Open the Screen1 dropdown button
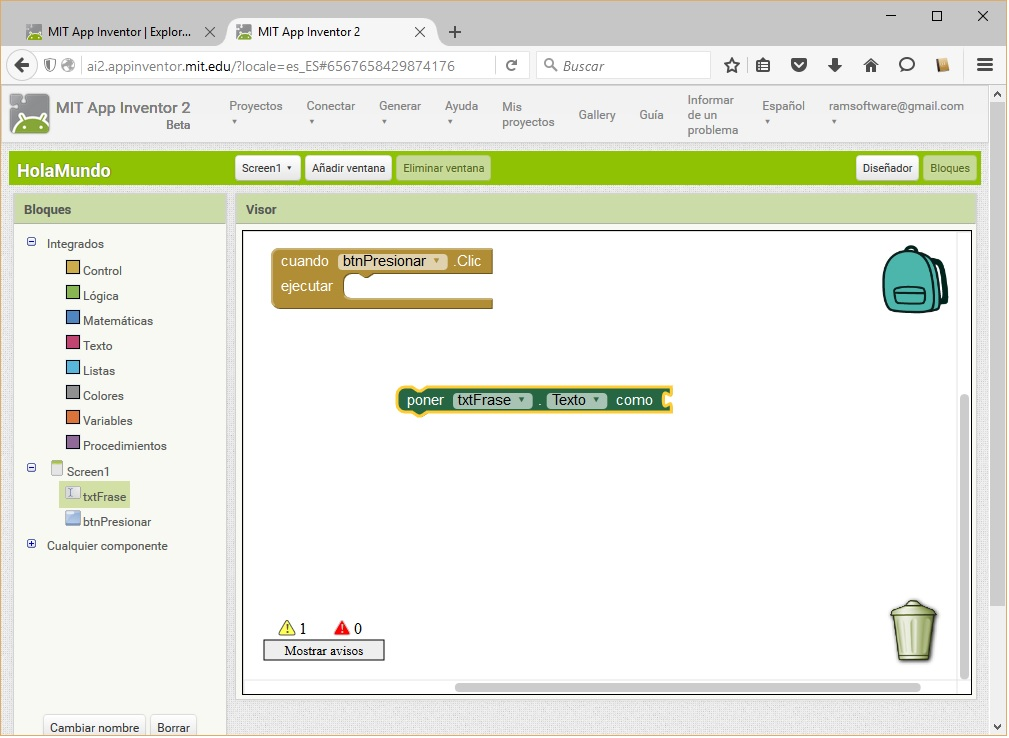Image resolution: width=1009 pixels, height=738 pixels. pos(267,168)
